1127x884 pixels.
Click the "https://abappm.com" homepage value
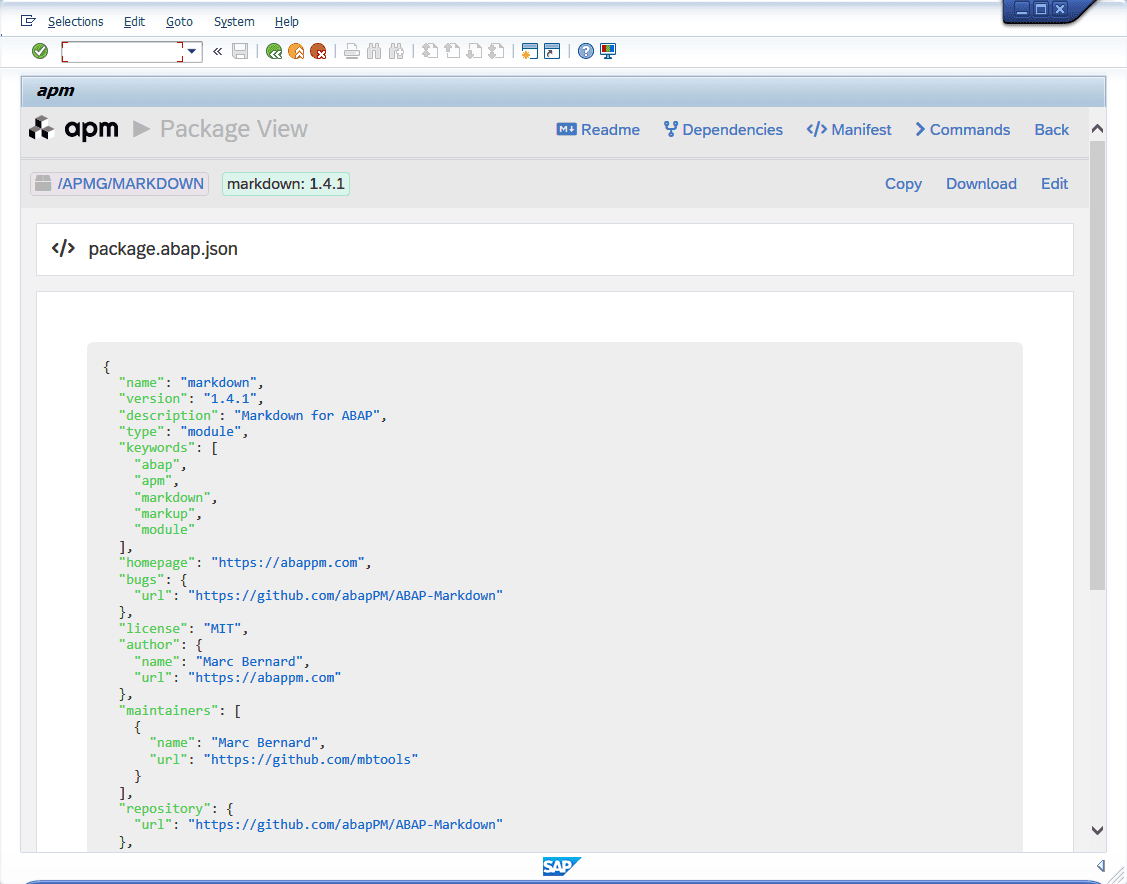pyautogui.click(x=288, y=563)
